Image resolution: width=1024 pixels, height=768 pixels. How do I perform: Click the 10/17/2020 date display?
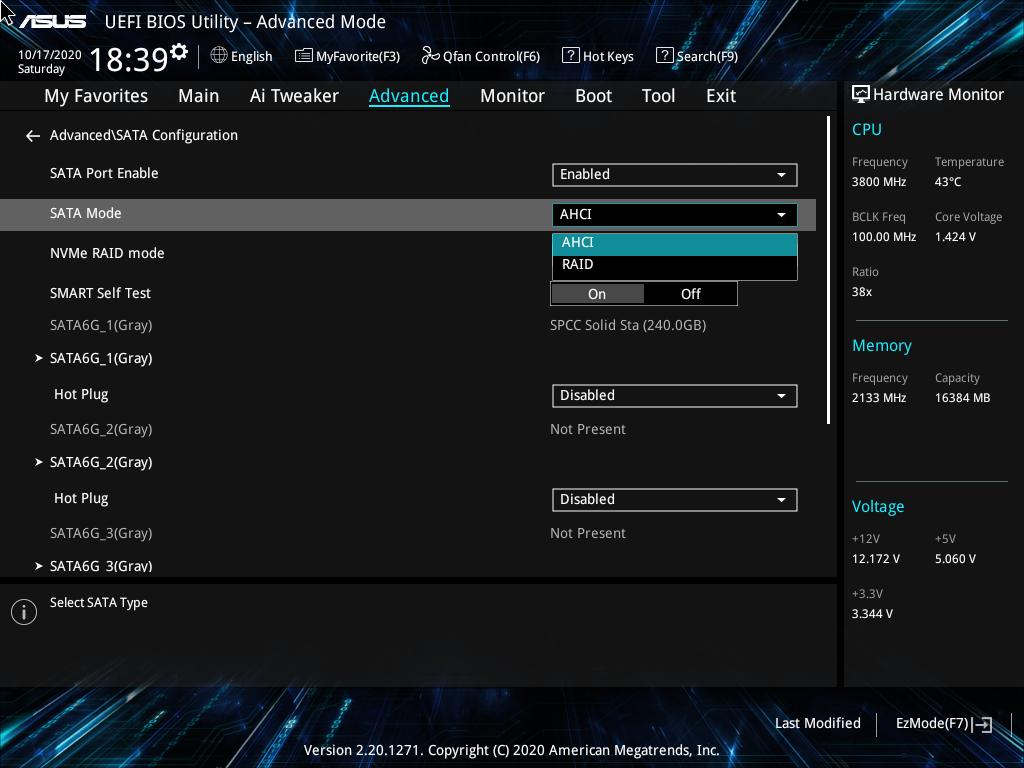50,55
